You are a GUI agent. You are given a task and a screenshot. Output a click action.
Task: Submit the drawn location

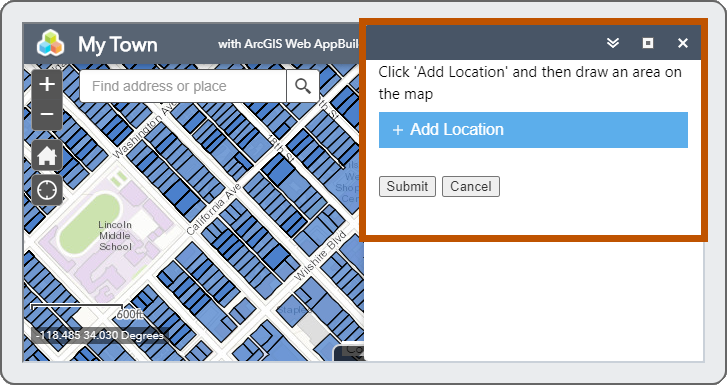(x=407, y=186)
